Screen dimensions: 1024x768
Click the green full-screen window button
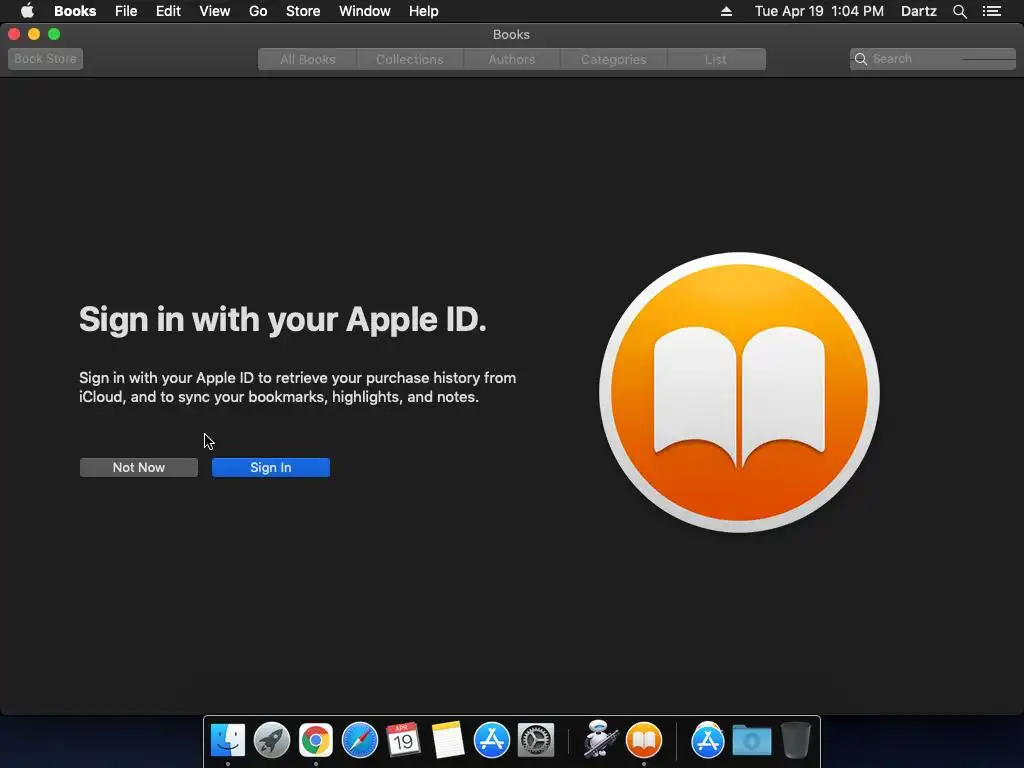pos(54,34)
